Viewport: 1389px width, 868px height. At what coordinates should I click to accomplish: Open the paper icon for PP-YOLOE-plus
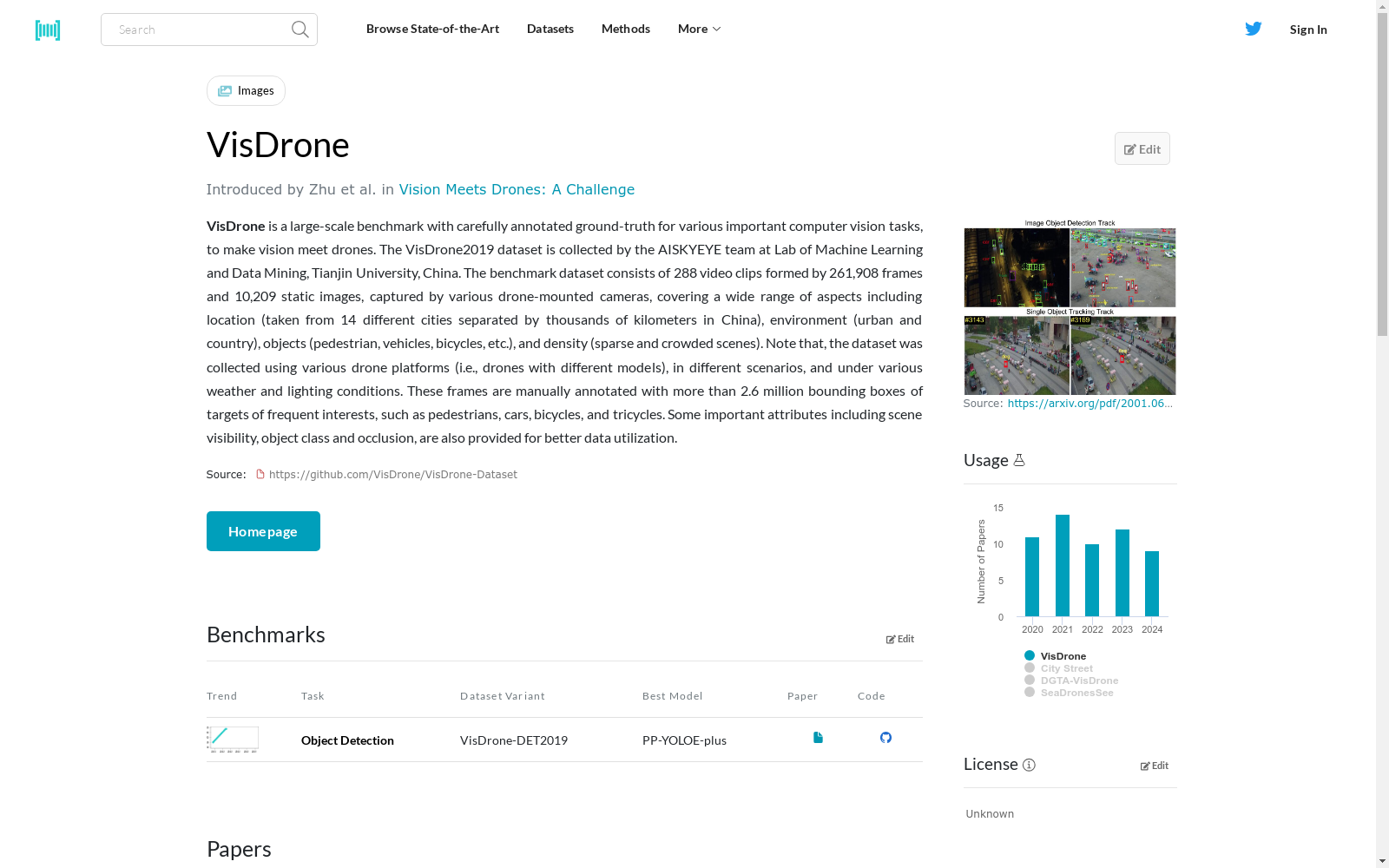[818, 738]
